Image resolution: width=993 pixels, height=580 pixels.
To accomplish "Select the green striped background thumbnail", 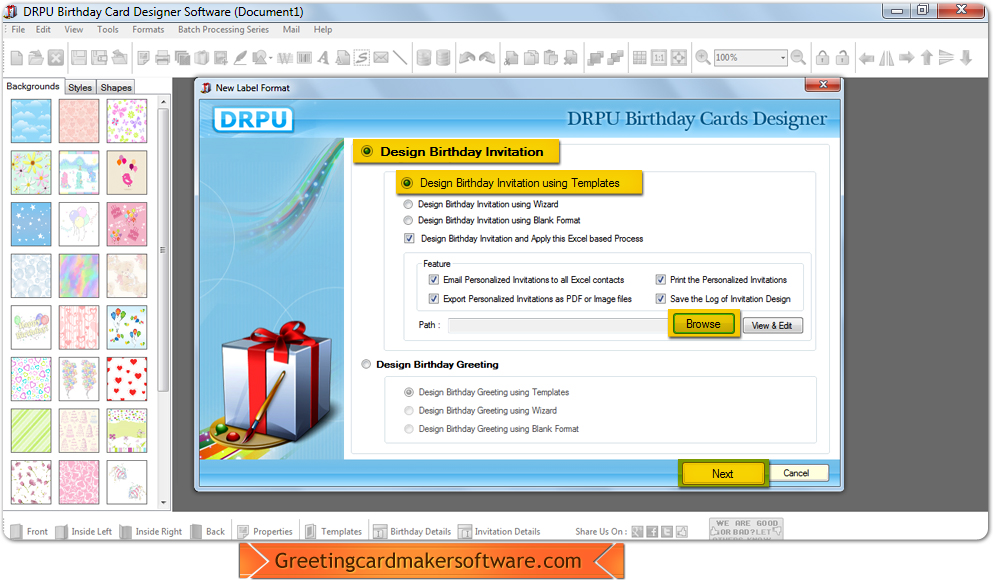I will [31, 431].
